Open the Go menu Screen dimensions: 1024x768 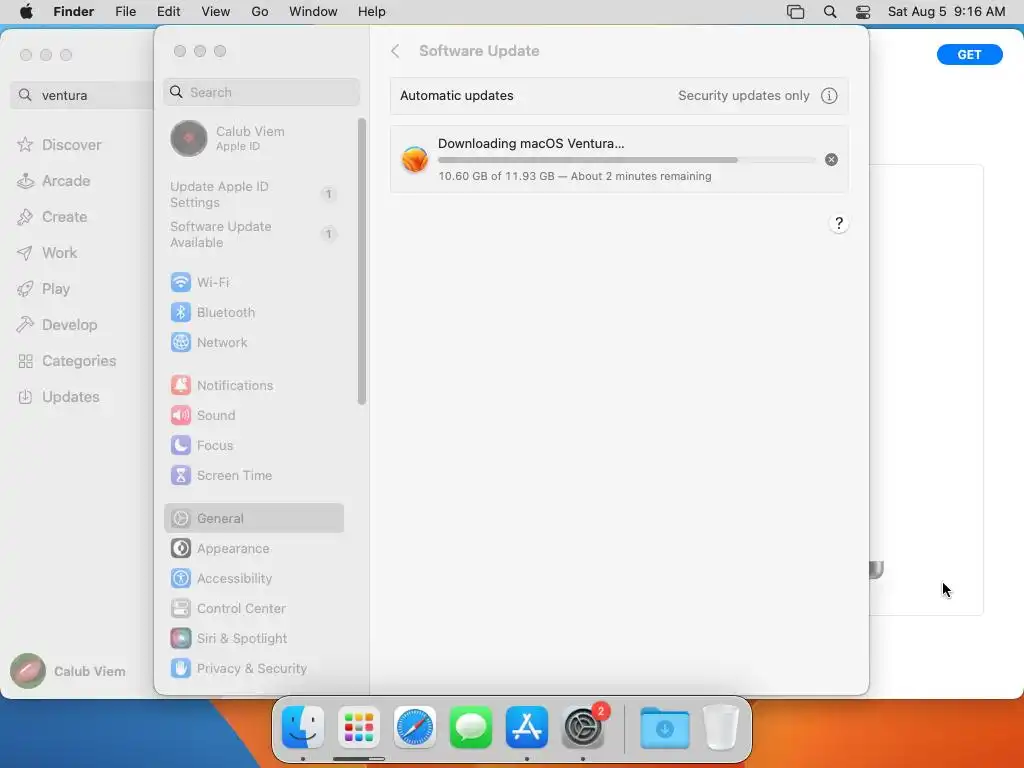click(x=260, y=12)
